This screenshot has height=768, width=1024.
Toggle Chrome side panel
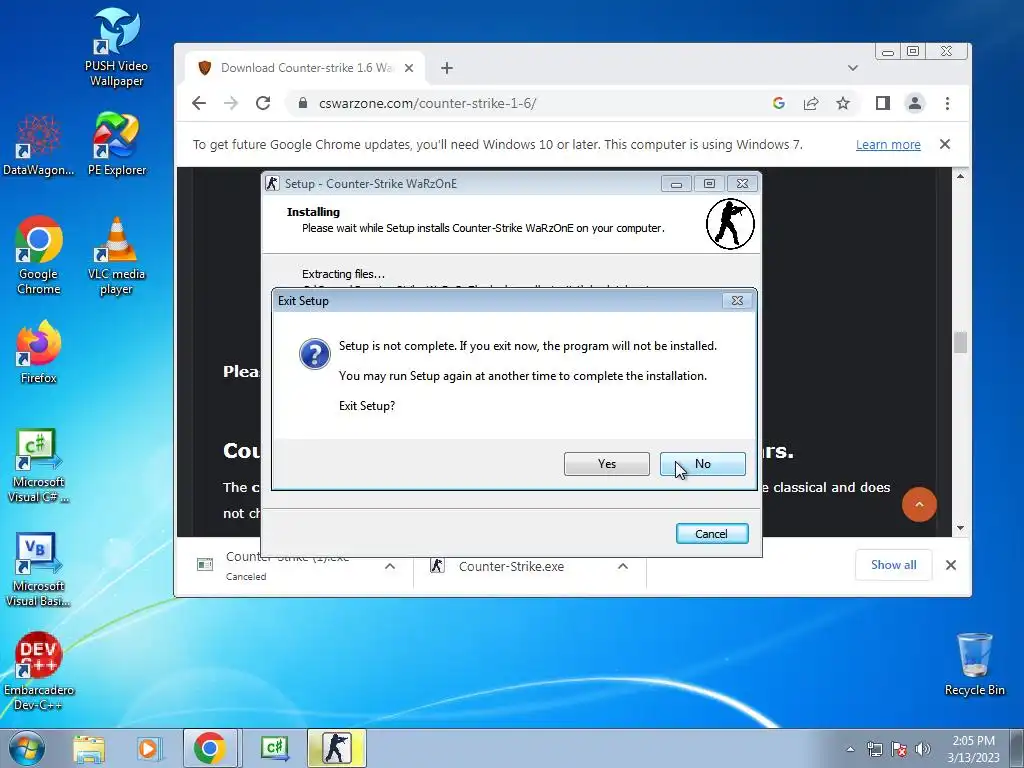(883, 103)
